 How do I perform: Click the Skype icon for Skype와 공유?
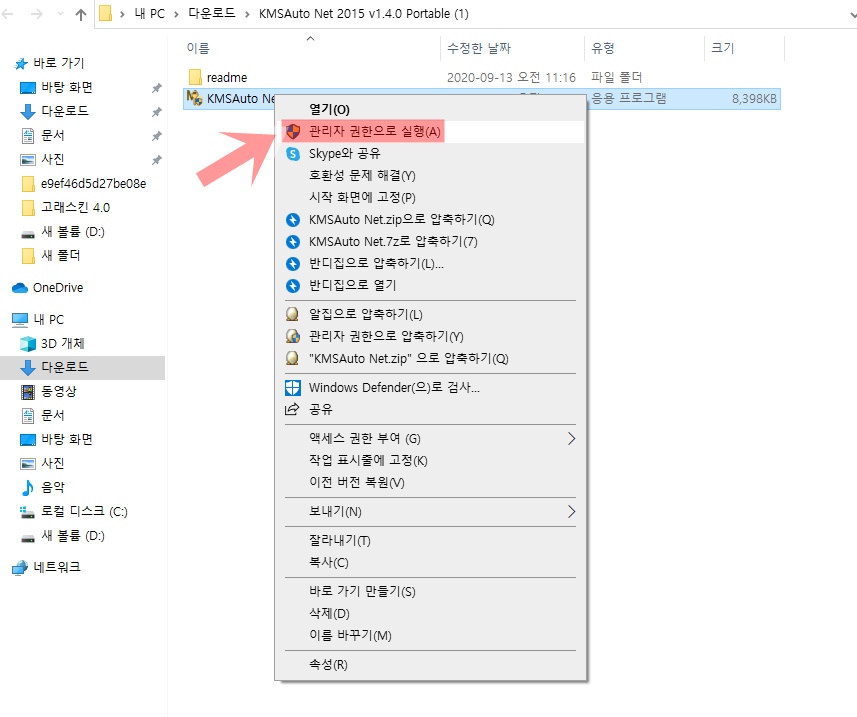293,154
